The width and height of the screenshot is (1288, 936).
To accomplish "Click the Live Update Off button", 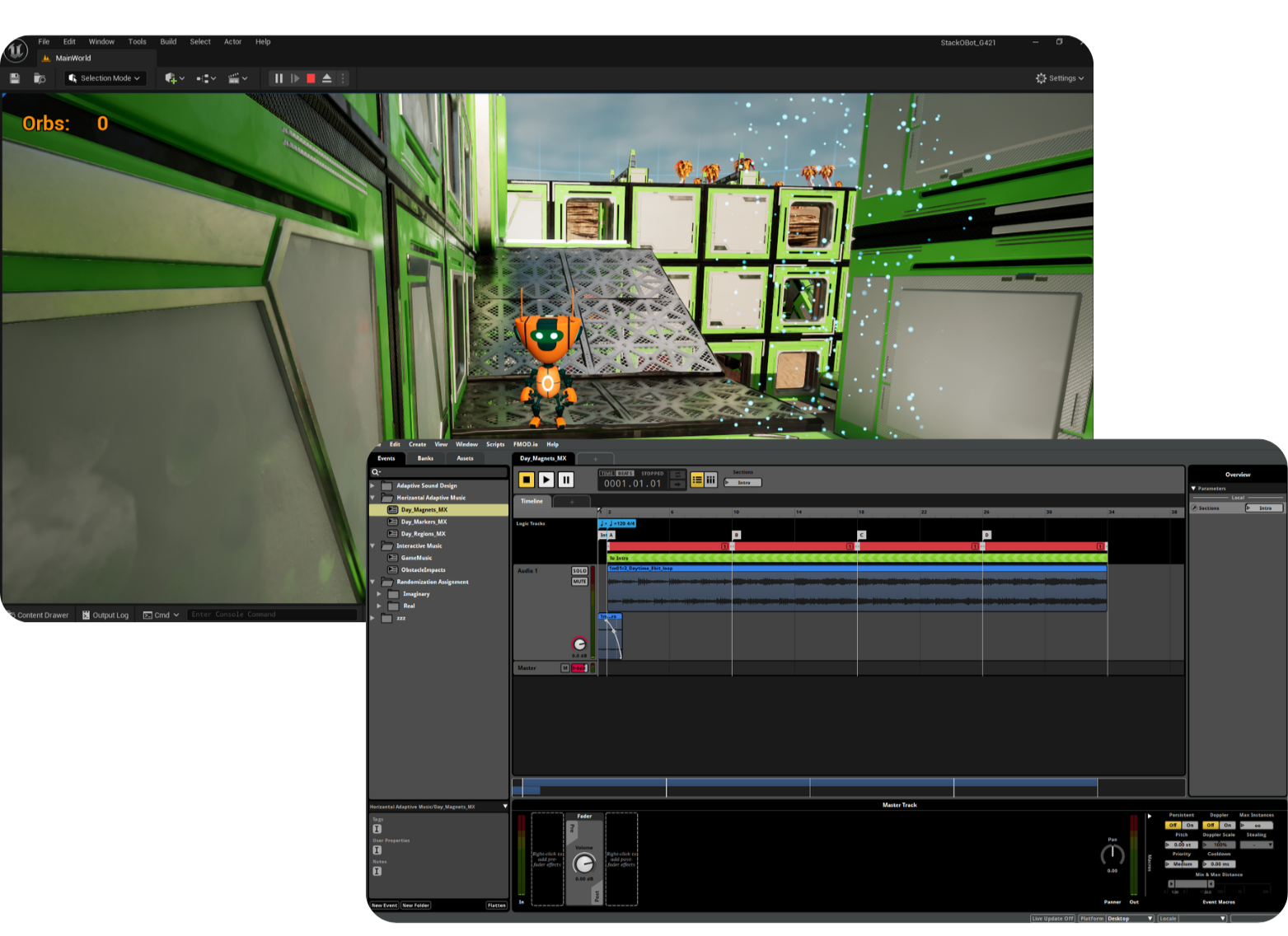I will click(x=1052, y=919).
